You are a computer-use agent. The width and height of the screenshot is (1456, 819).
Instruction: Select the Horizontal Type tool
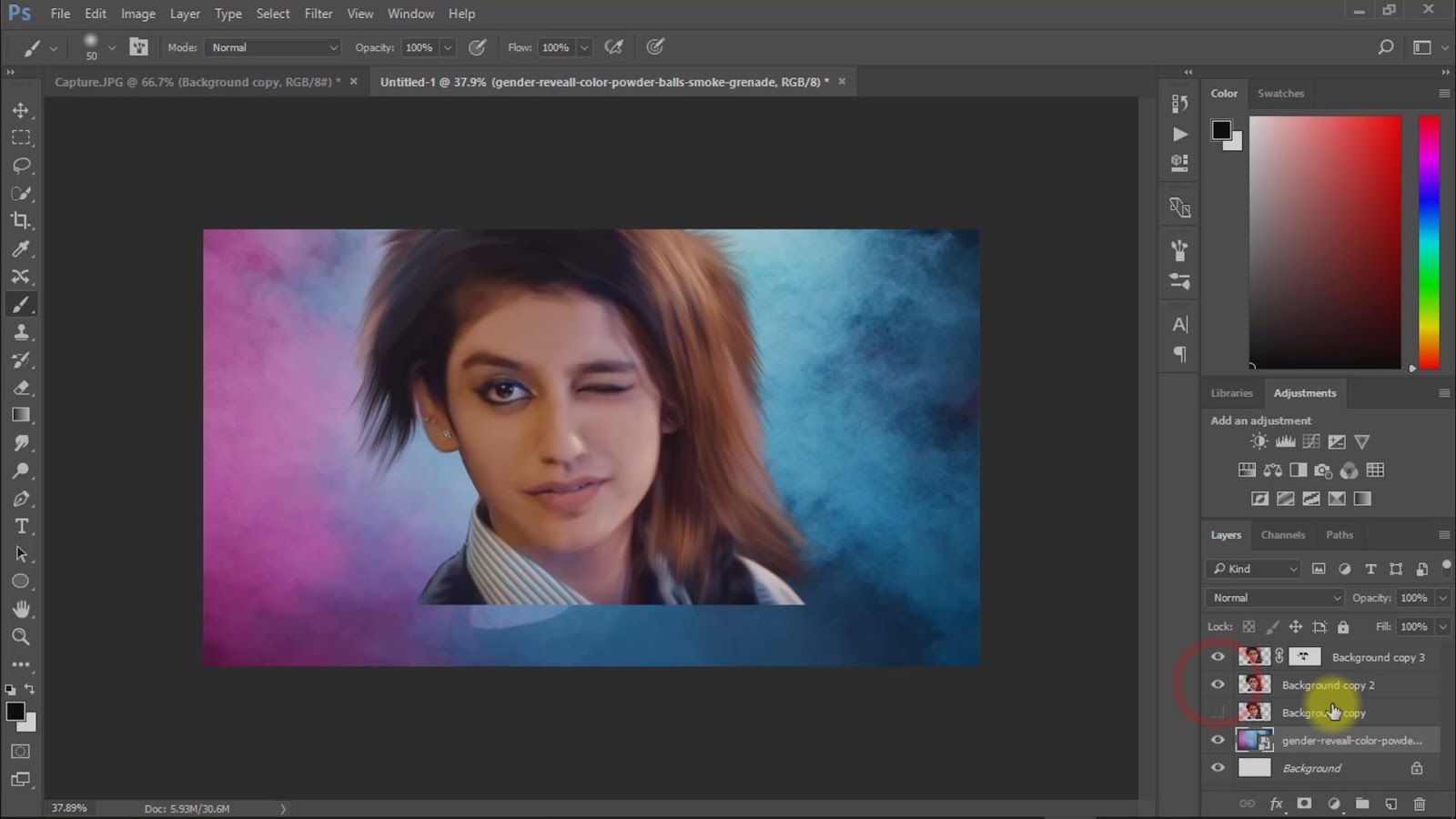[x=22, y=526]
